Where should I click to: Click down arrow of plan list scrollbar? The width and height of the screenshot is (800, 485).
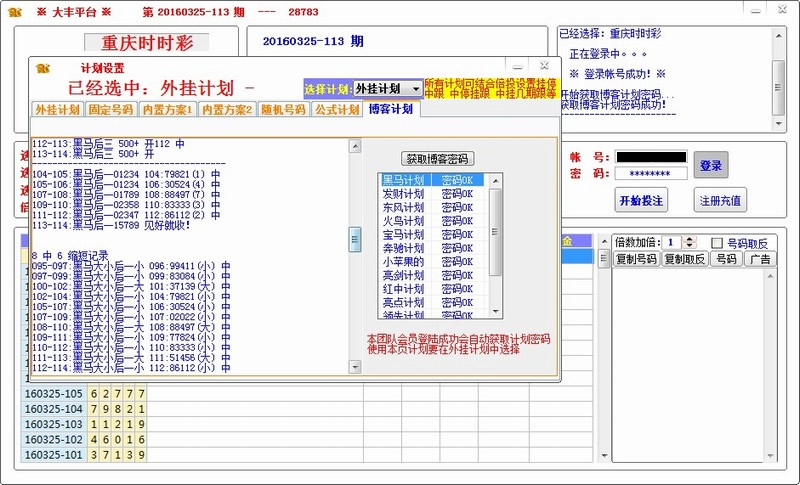coord(495,312)
